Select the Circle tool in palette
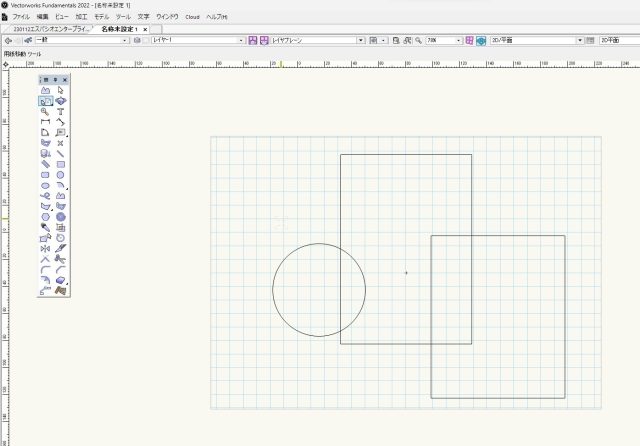640x446 pixels. point(61,175)
